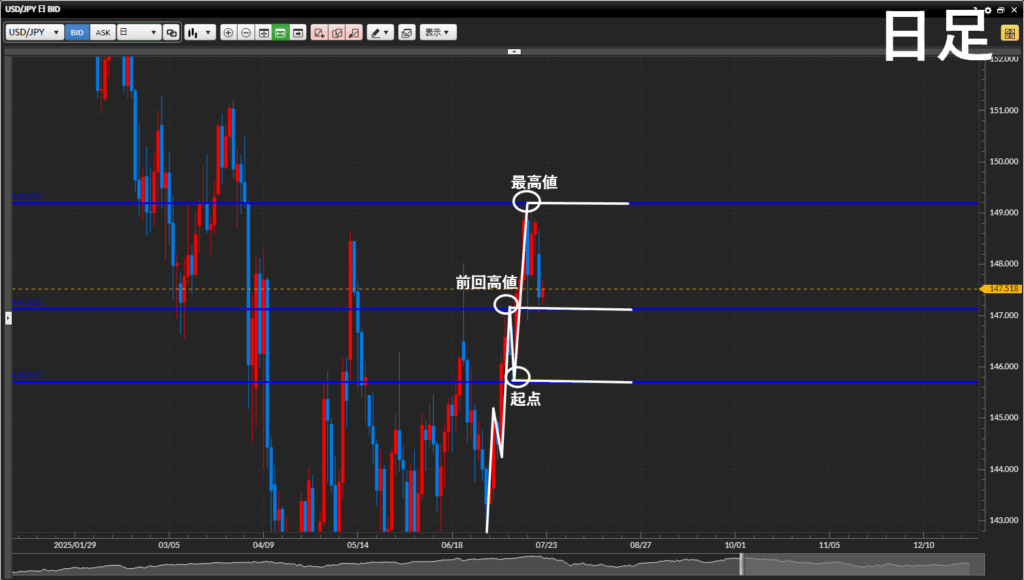Click the 05/14 date axis label
This screenshot has height=580, width=1024.
pyautogui.click(x=357, y=545)
